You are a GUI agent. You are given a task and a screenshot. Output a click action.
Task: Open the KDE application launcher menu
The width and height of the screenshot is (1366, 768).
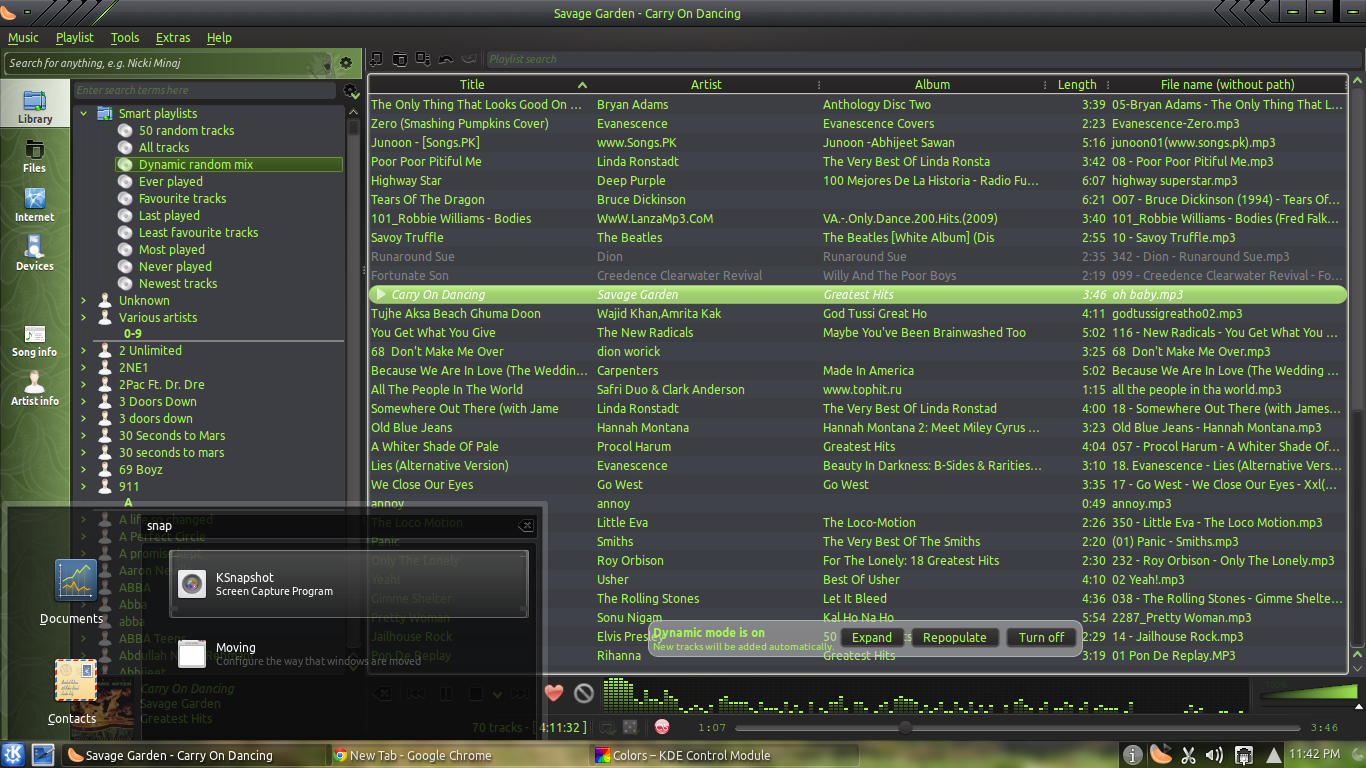(x=14, y=754)
